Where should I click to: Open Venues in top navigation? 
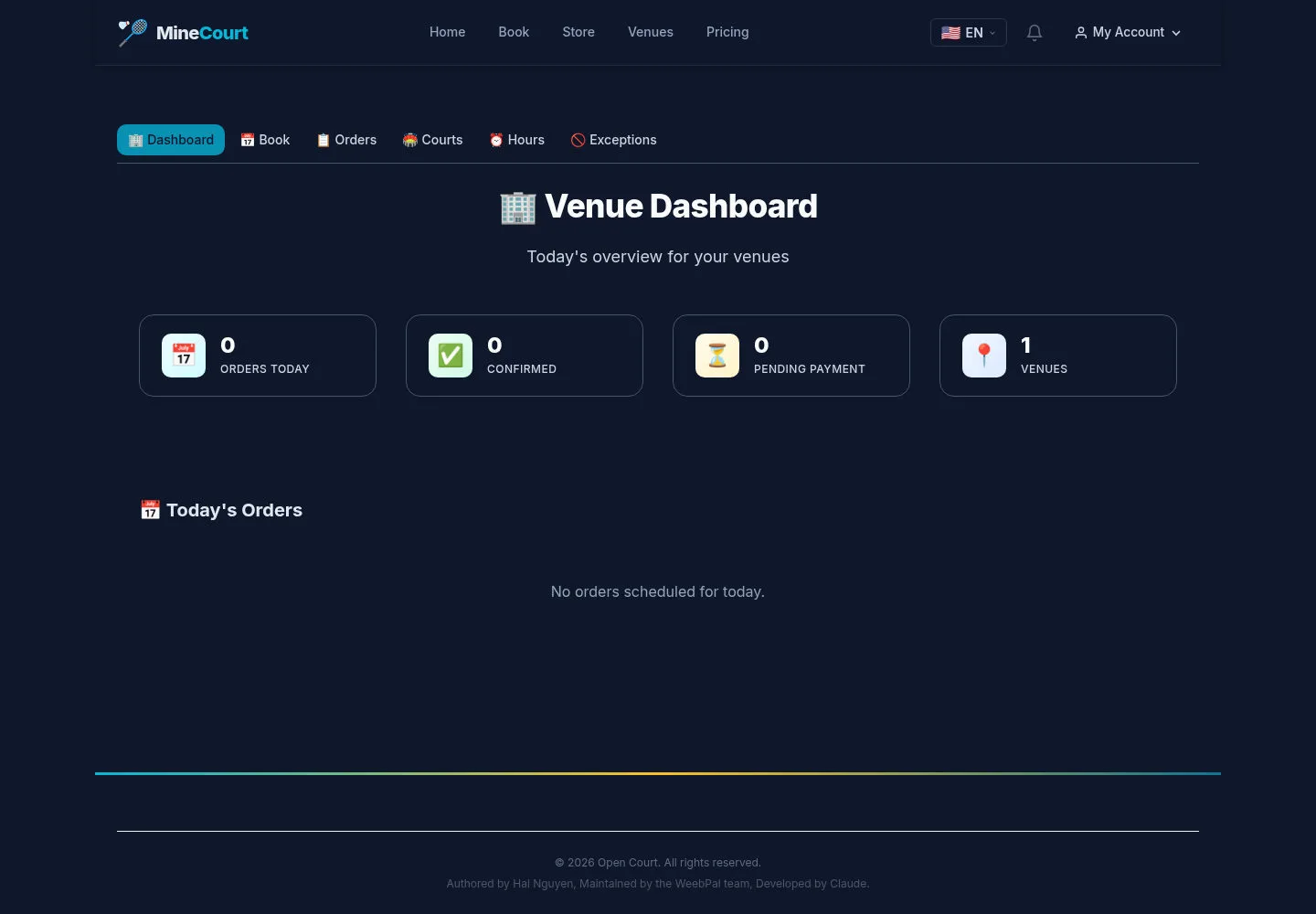coord(651,32)
